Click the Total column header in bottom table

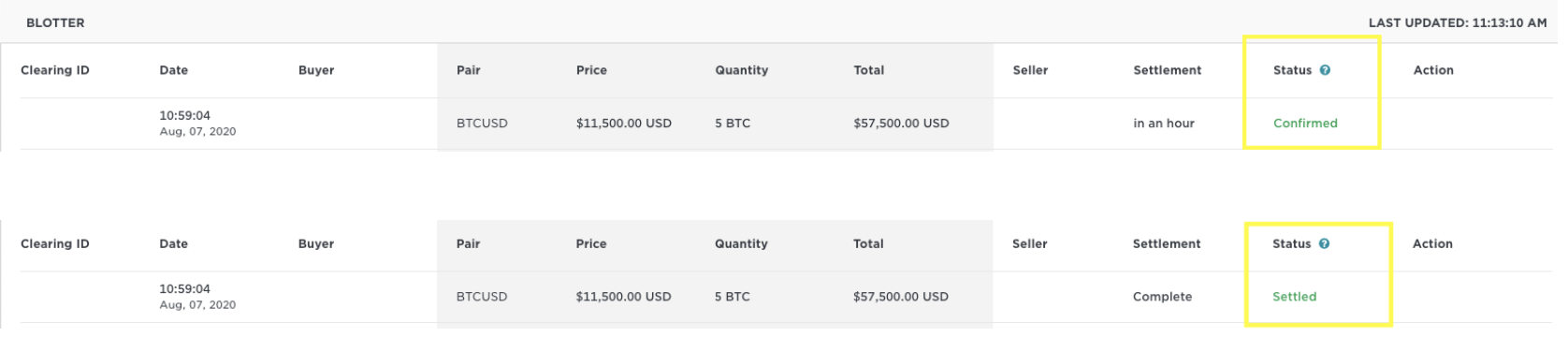coord(868,243)
